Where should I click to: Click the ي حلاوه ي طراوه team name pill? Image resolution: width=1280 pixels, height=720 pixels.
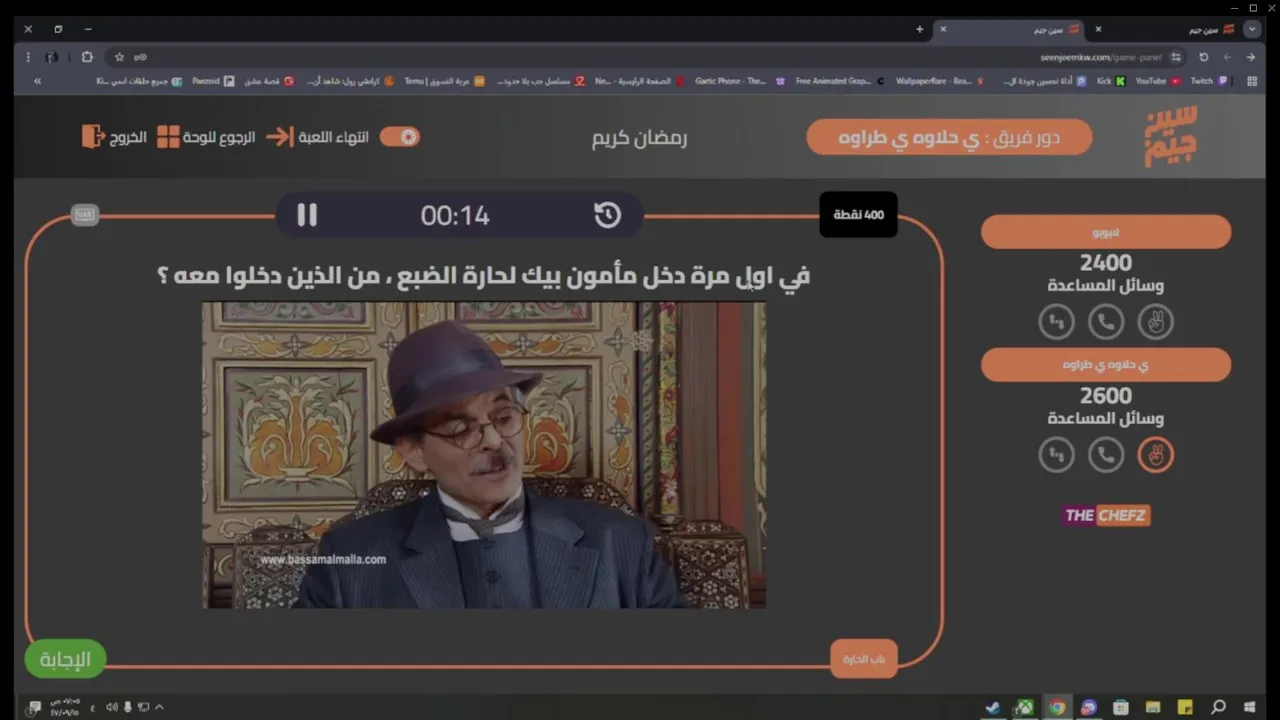[1106, 365]
